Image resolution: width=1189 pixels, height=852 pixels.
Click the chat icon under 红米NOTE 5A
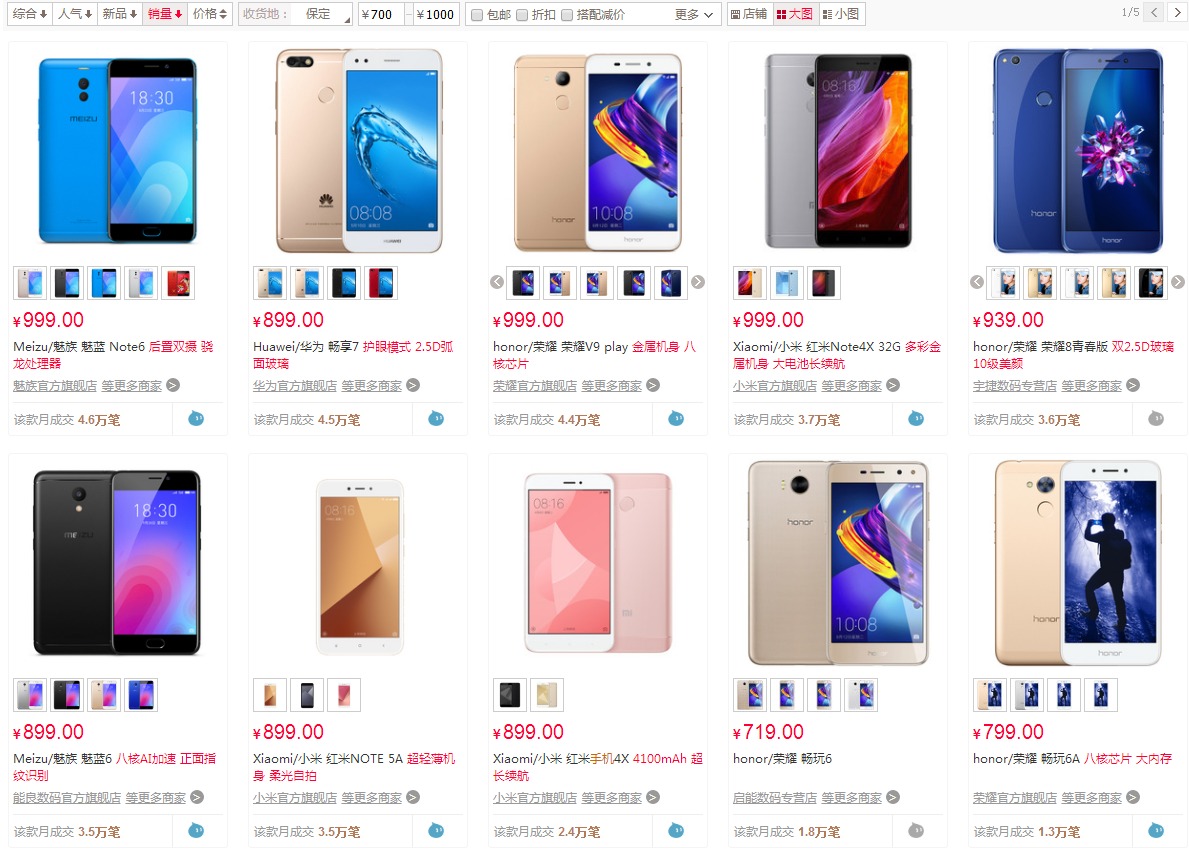436,831
